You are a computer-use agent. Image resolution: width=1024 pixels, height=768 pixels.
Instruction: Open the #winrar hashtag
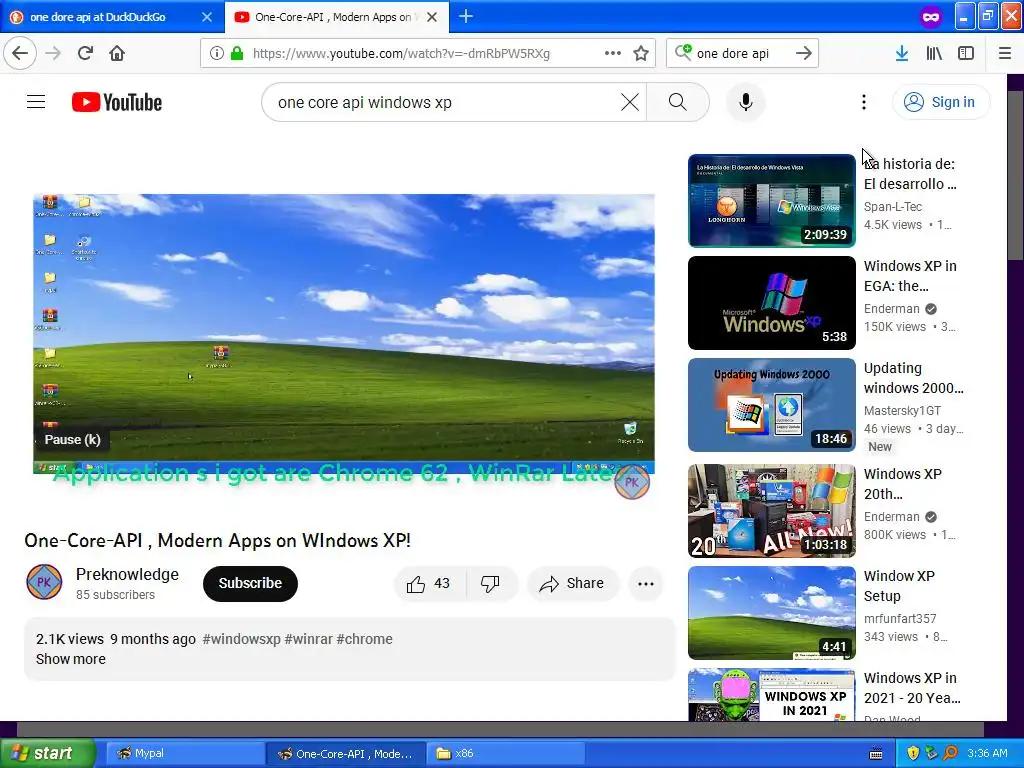click(309, 639)
